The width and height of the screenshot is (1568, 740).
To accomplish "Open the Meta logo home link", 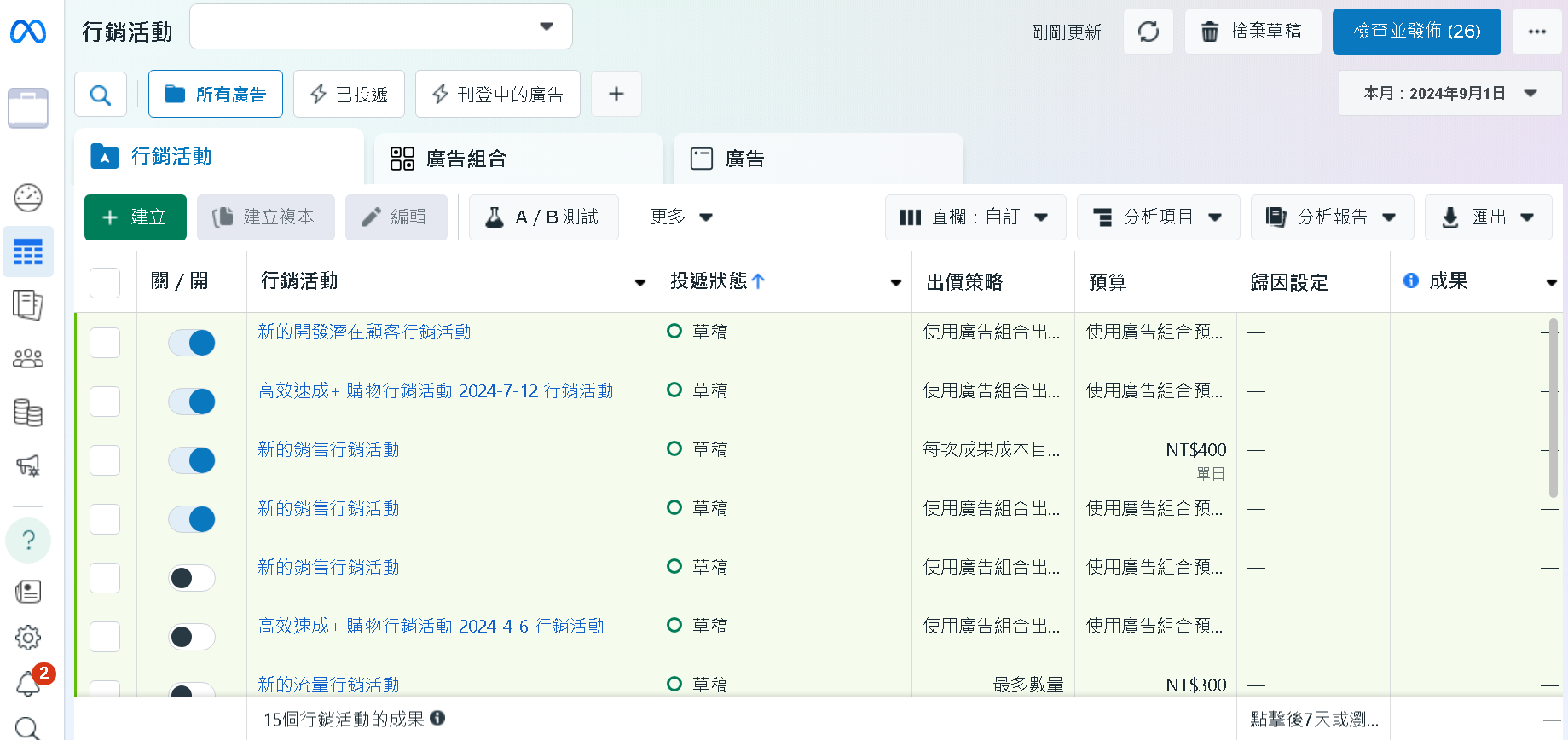I will pyautogui.click(x=28, y=32).
